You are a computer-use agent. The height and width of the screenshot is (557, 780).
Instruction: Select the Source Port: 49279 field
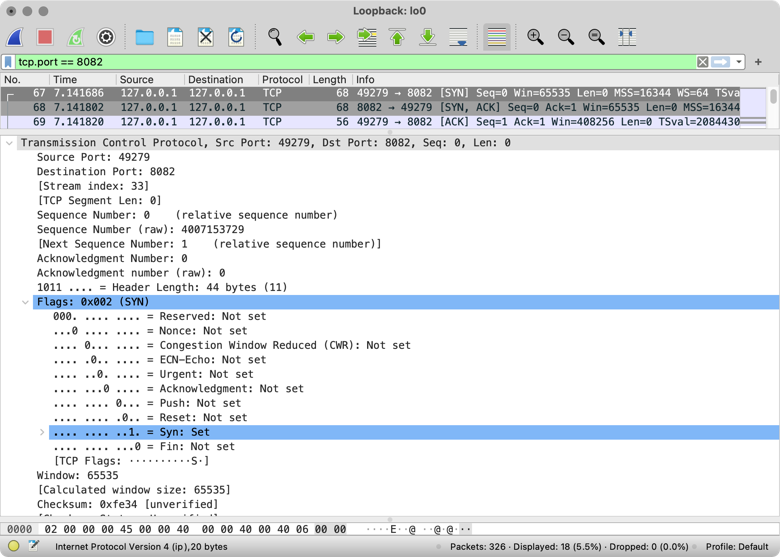click(x=93, y=157)
